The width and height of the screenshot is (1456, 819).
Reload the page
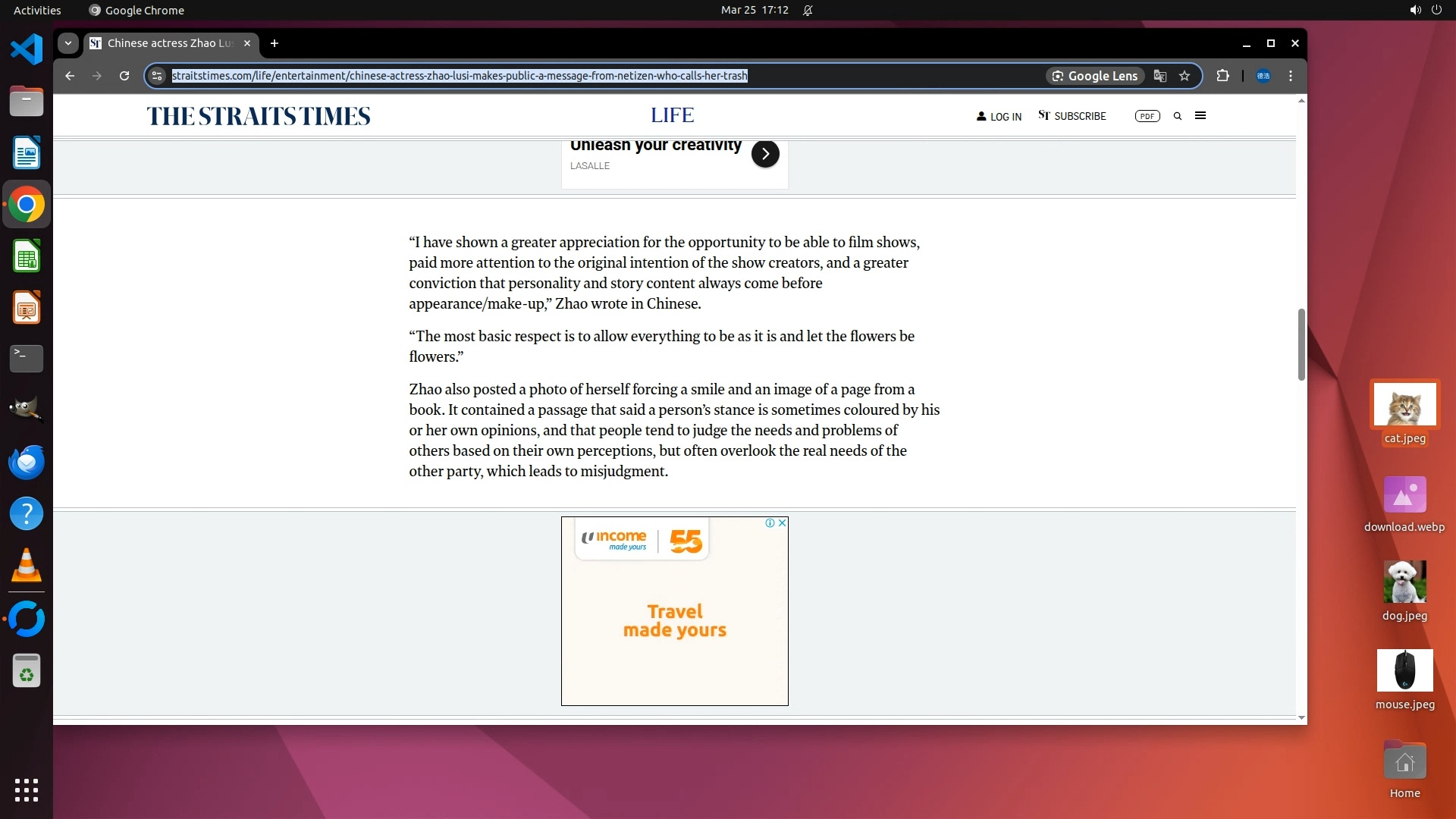click(124, 76)
